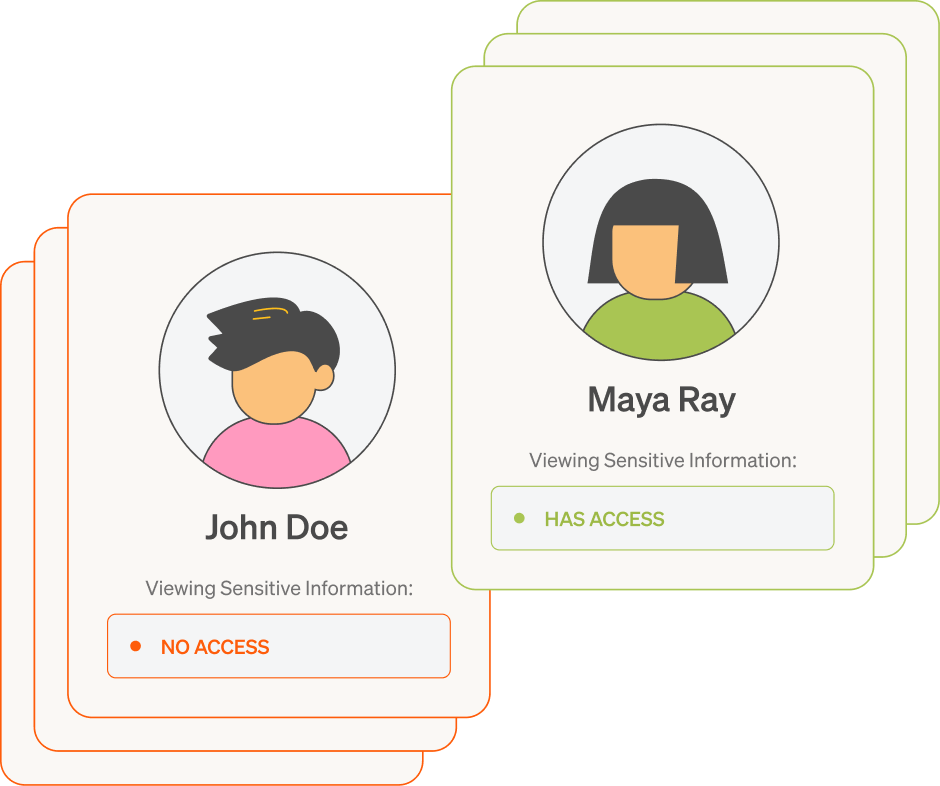Click the orange NO ACCESS status dot

[x=135, y=646]
